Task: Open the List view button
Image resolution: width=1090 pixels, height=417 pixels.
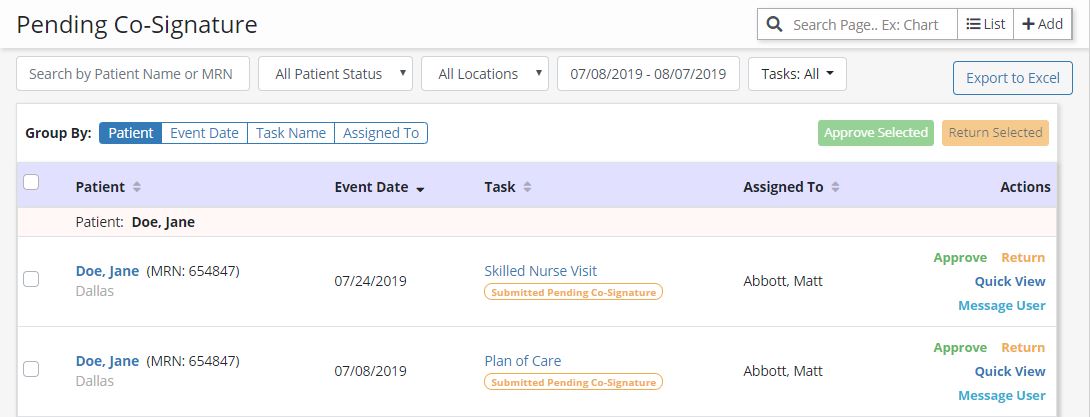Action: [986, 24]
